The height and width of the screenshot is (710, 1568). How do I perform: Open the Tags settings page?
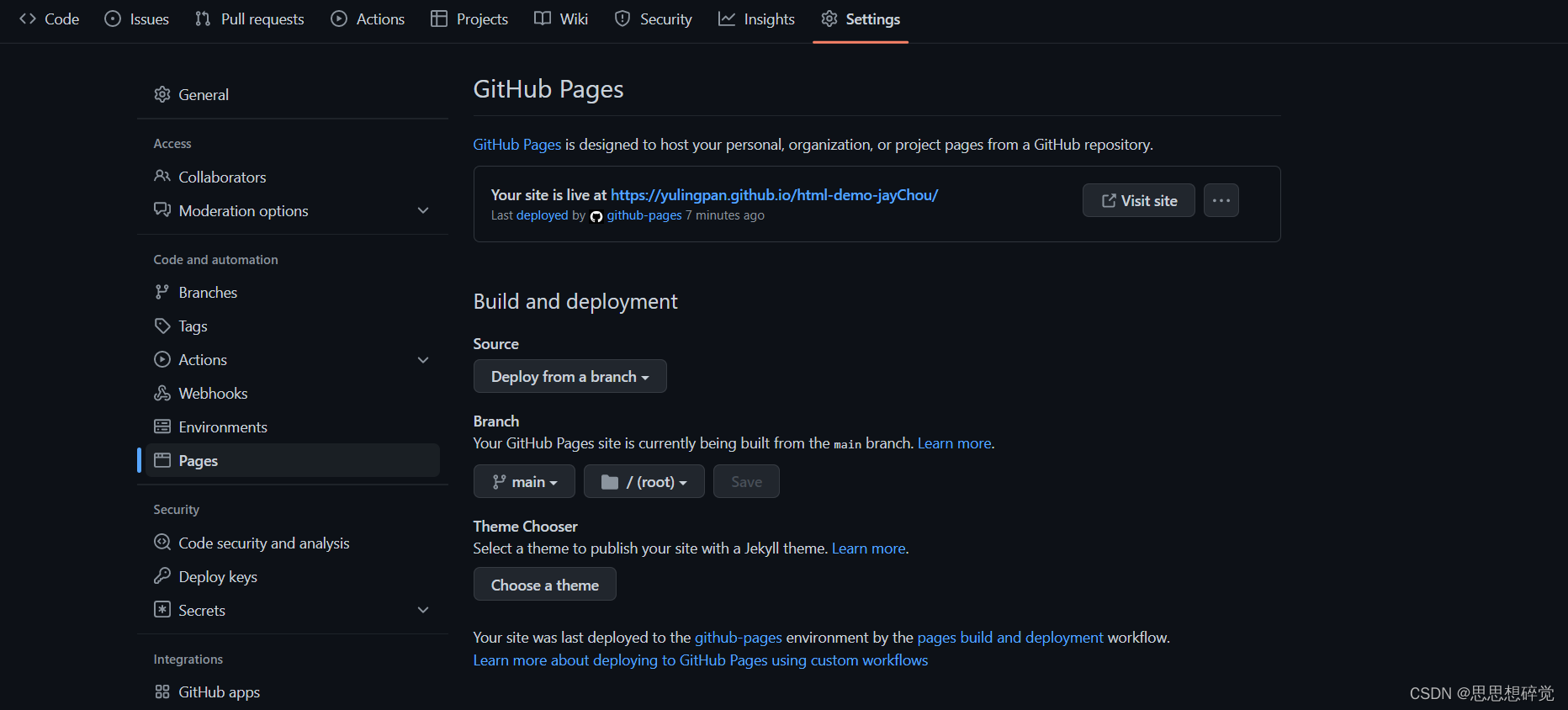pos(293,326)
